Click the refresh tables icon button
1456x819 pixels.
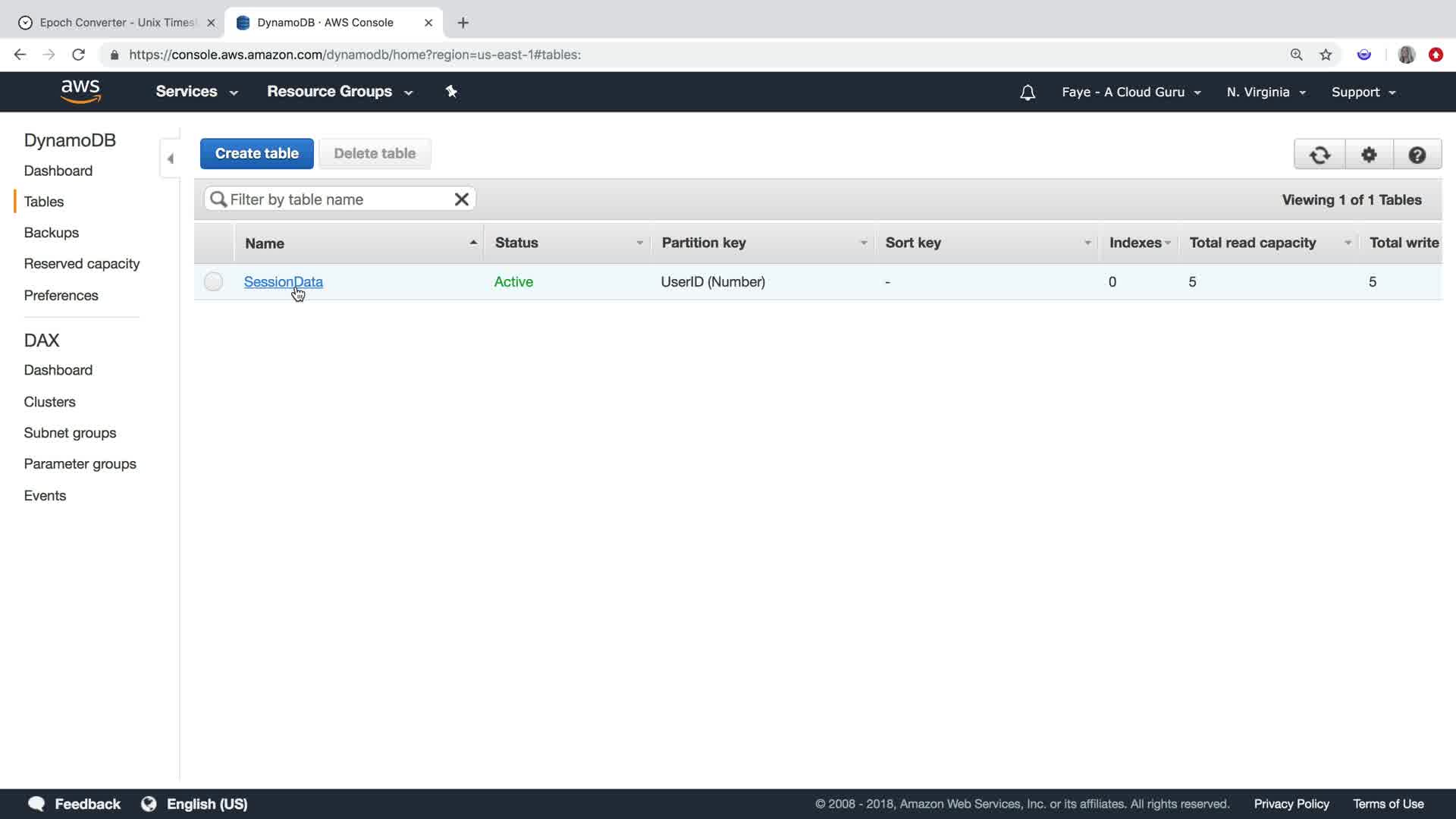[x=1319, y=155]
